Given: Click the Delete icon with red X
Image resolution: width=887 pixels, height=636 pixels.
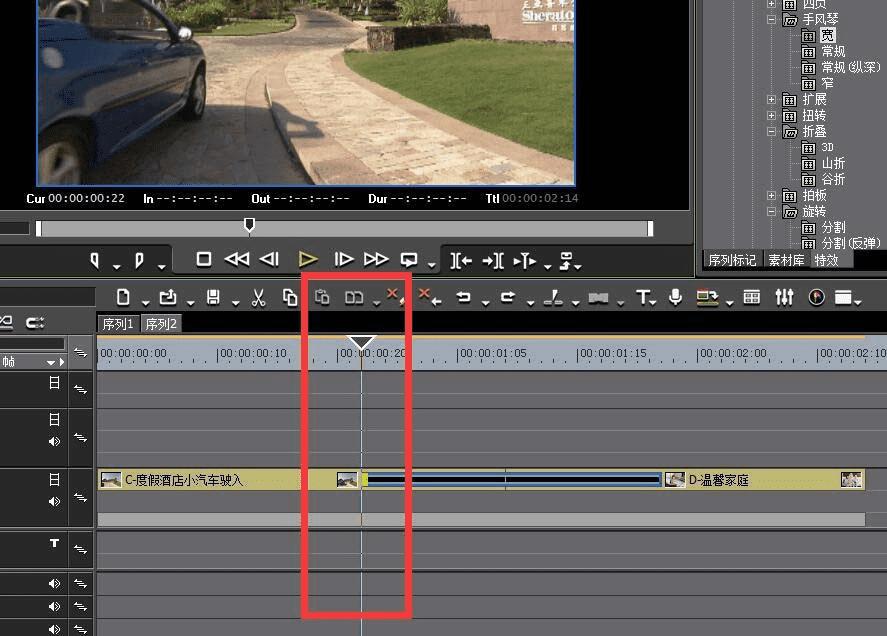Looking at the screenshot, I should click(x=395, y=296).
